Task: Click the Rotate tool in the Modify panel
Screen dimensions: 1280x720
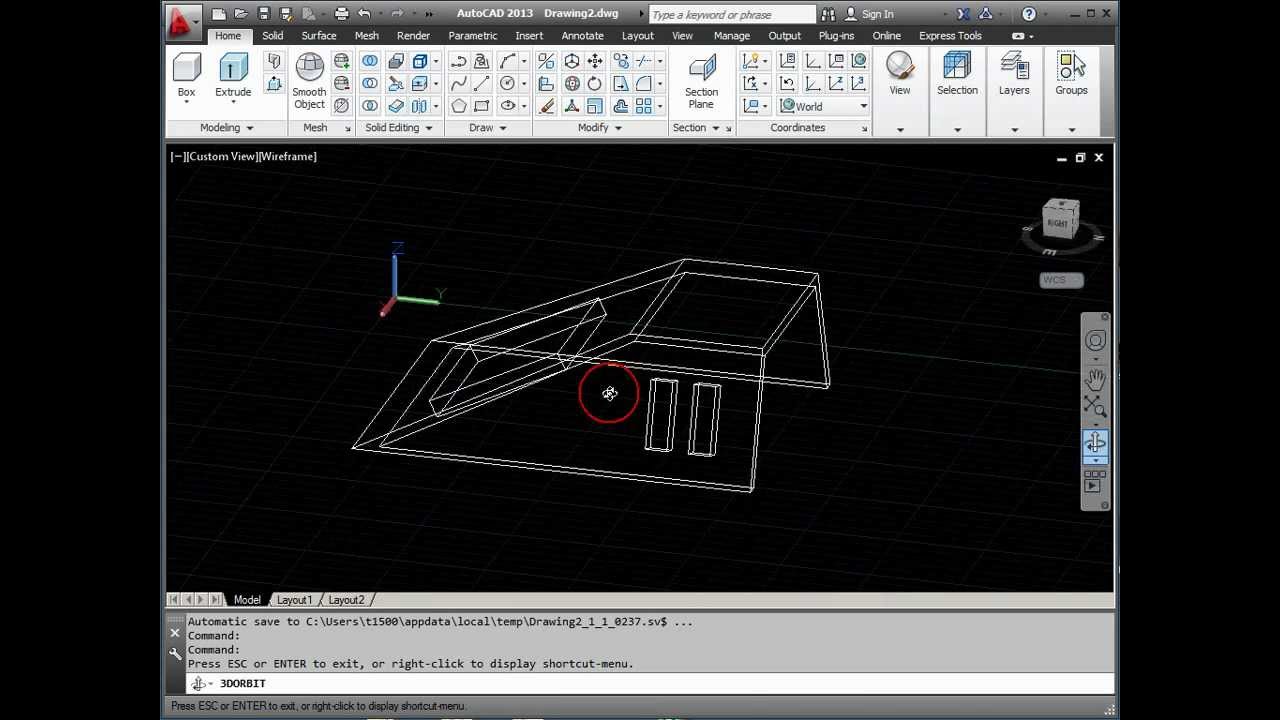Action: click(594, 84)
